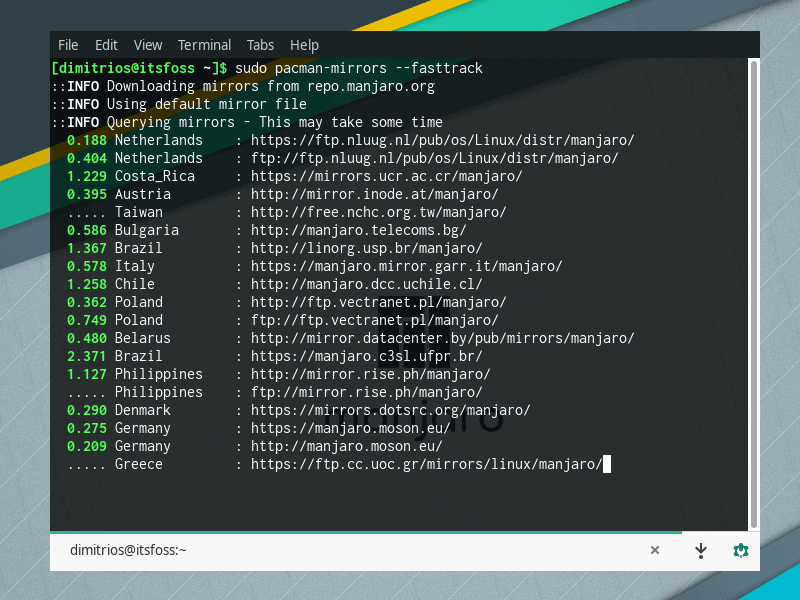Click the X icon in the bottom bar
Image resolution: width=800 pixels, height=600 pixels.
(655, 550)
